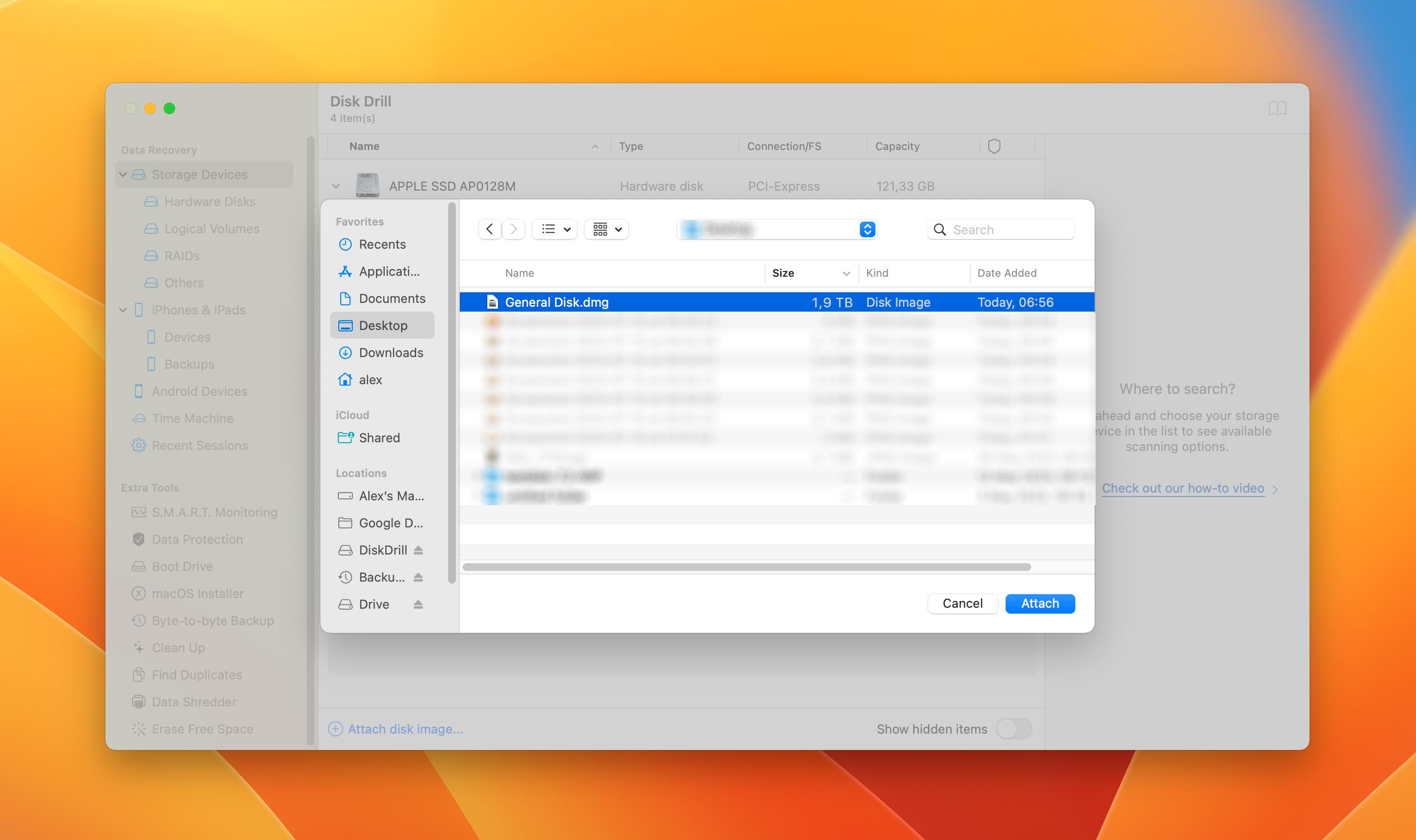1416x840 pixels.
Task: Expand the iPhones & iPads section
Action: pyautogui.click(x=123, y=309)
